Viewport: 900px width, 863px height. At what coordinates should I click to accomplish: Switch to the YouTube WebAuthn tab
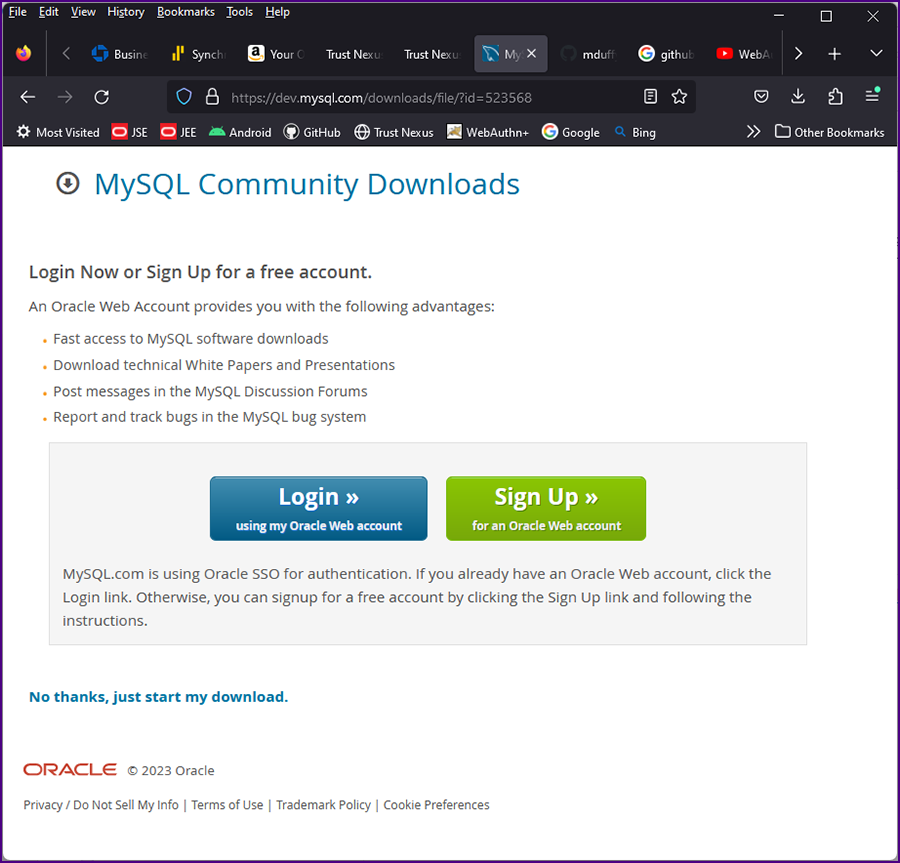point(744,54)
